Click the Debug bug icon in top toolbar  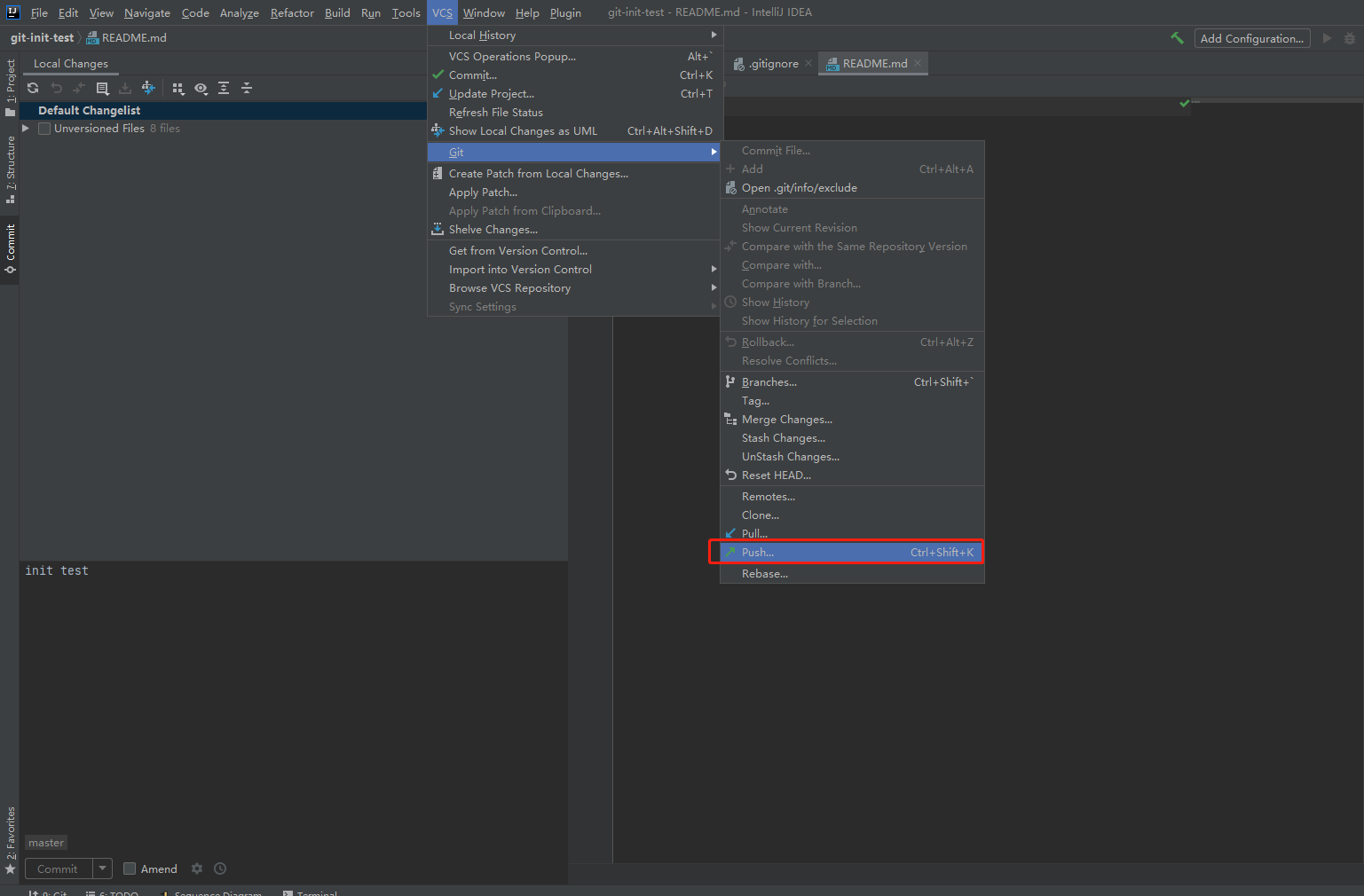pyautogui.click(x=1350, y=38)
